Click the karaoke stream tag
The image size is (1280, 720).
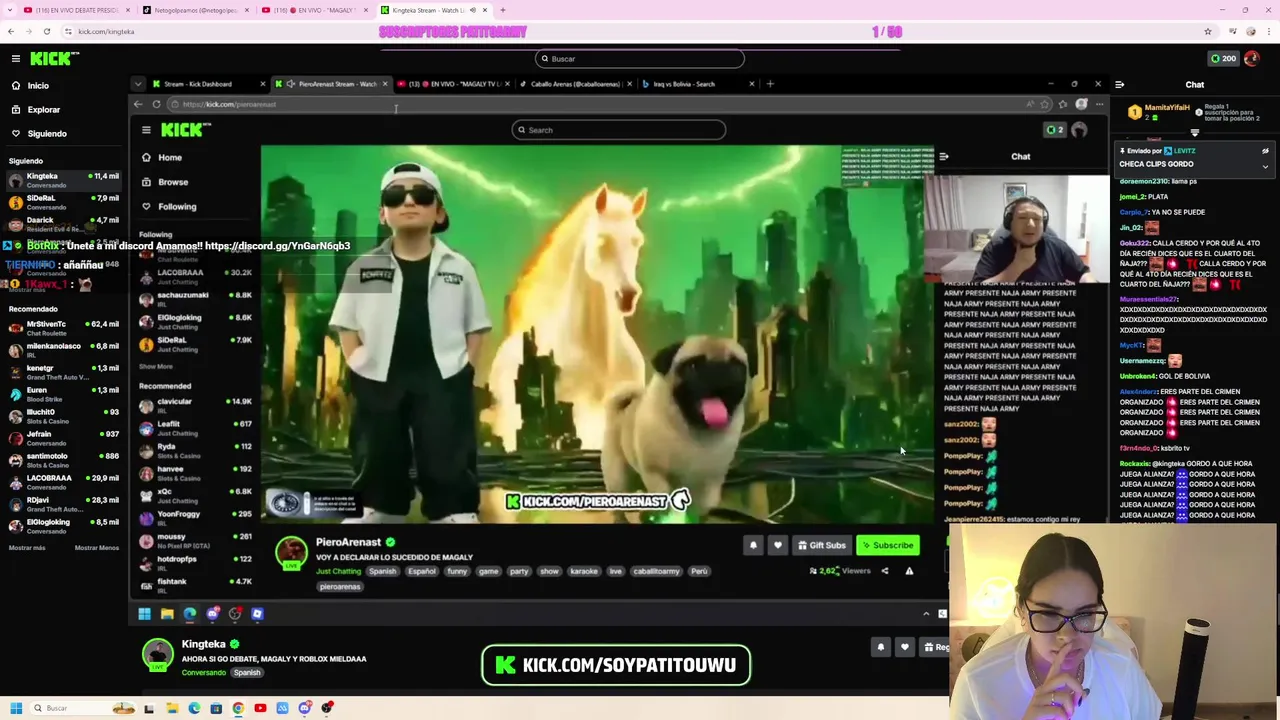[583, 571]
